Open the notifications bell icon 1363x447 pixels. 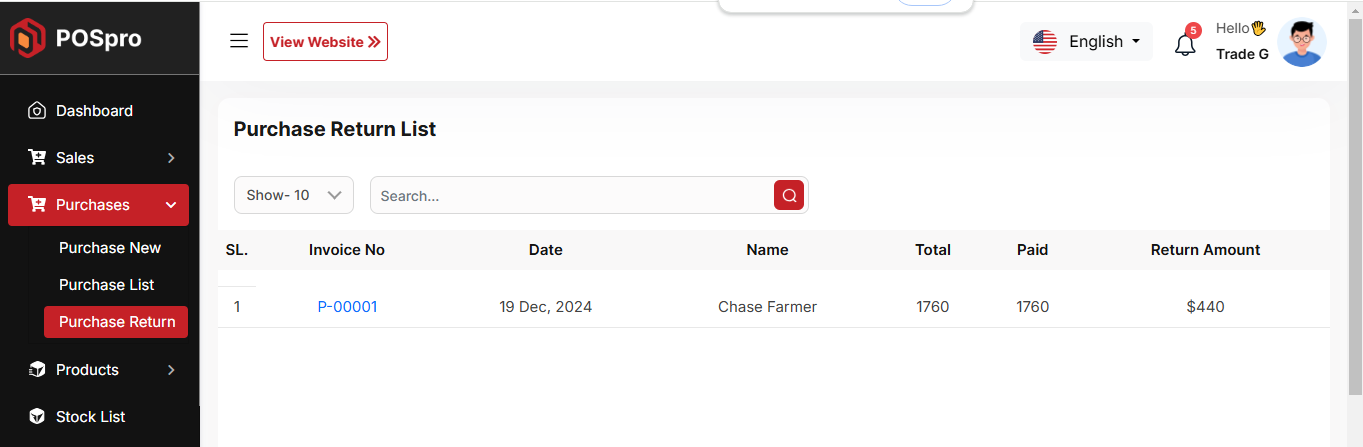1185,45
